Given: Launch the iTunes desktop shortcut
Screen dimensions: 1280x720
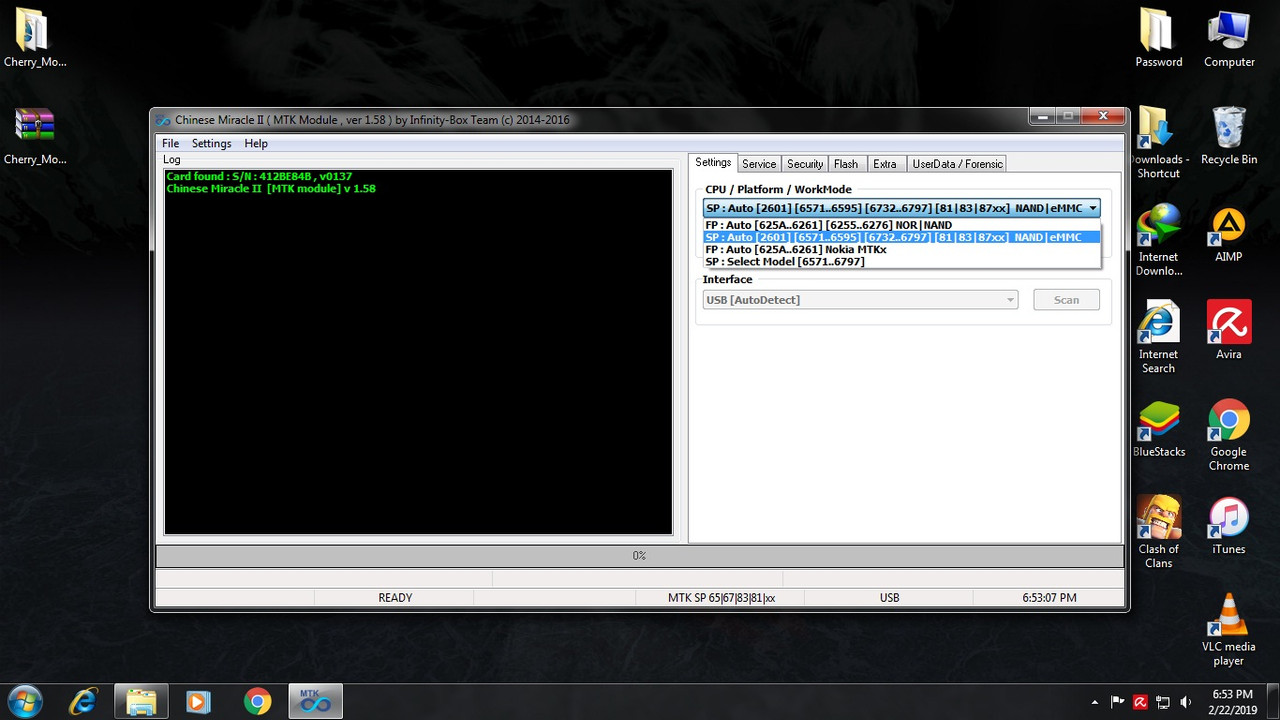Looking at the screenshot, I should 1229,526.
